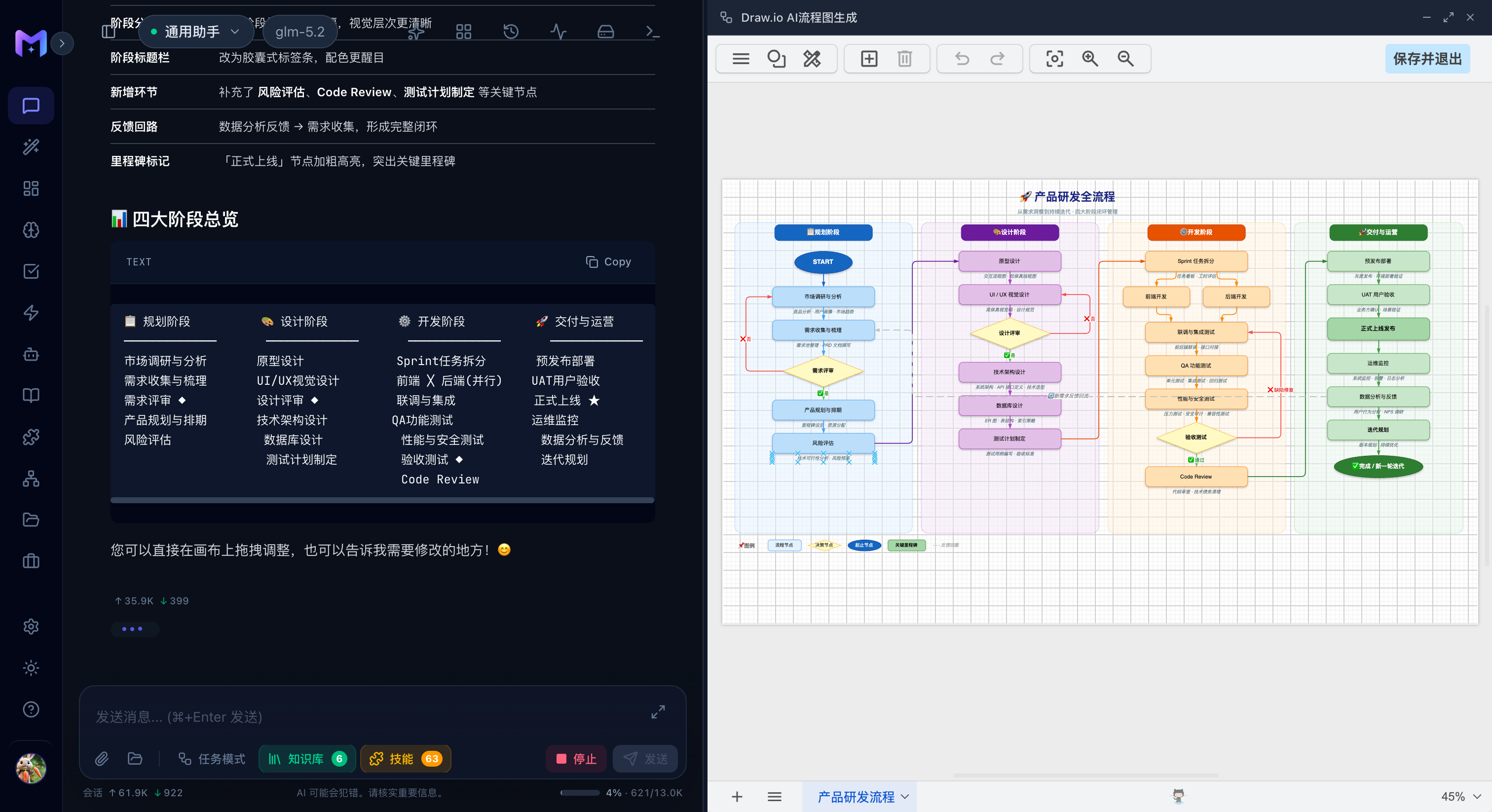Open the robot agent sidebar icon
The width and height of the screenshot is (1492, 812).
coord(31,354)
